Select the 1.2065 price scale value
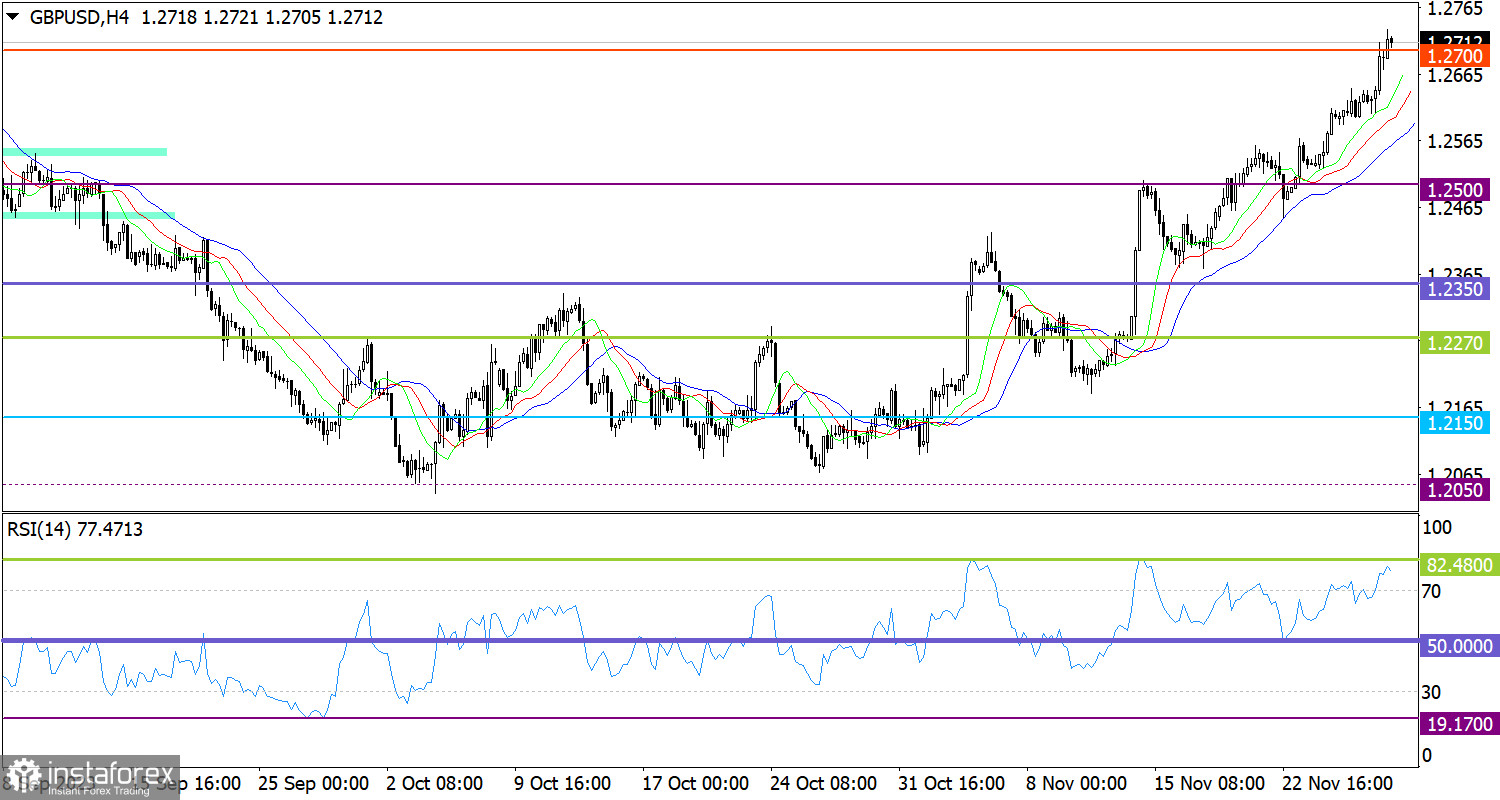 pos(1455,474)
